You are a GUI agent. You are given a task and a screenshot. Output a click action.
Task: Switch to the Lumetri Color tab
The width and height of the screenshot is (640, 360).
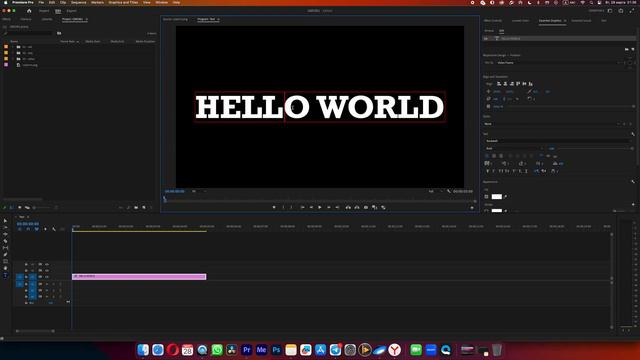tap(520, 20)
